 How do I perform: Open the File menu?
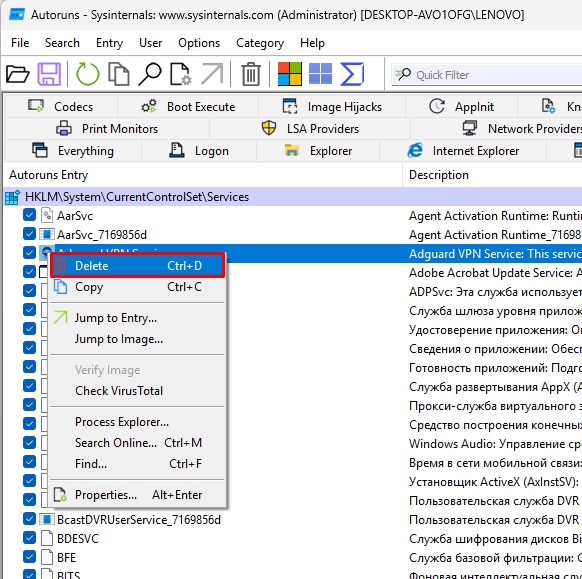pos(20,43)
